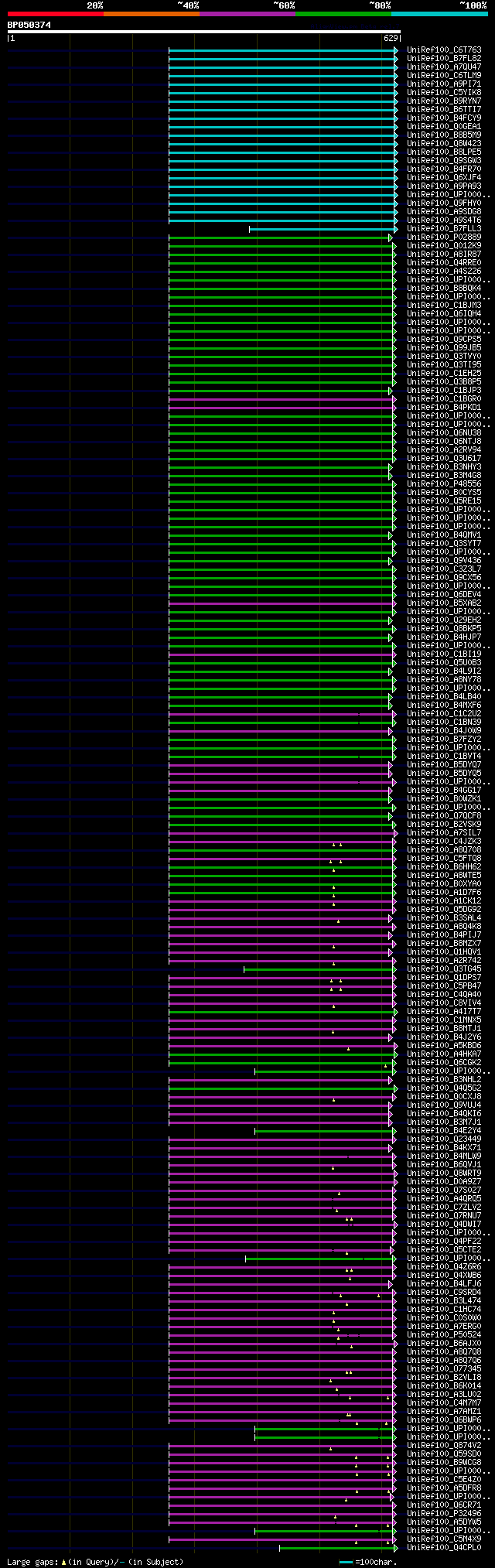Open hit UniRef100_Q0GEA1
The image size is (495, 1568).
tap(444, 127)
